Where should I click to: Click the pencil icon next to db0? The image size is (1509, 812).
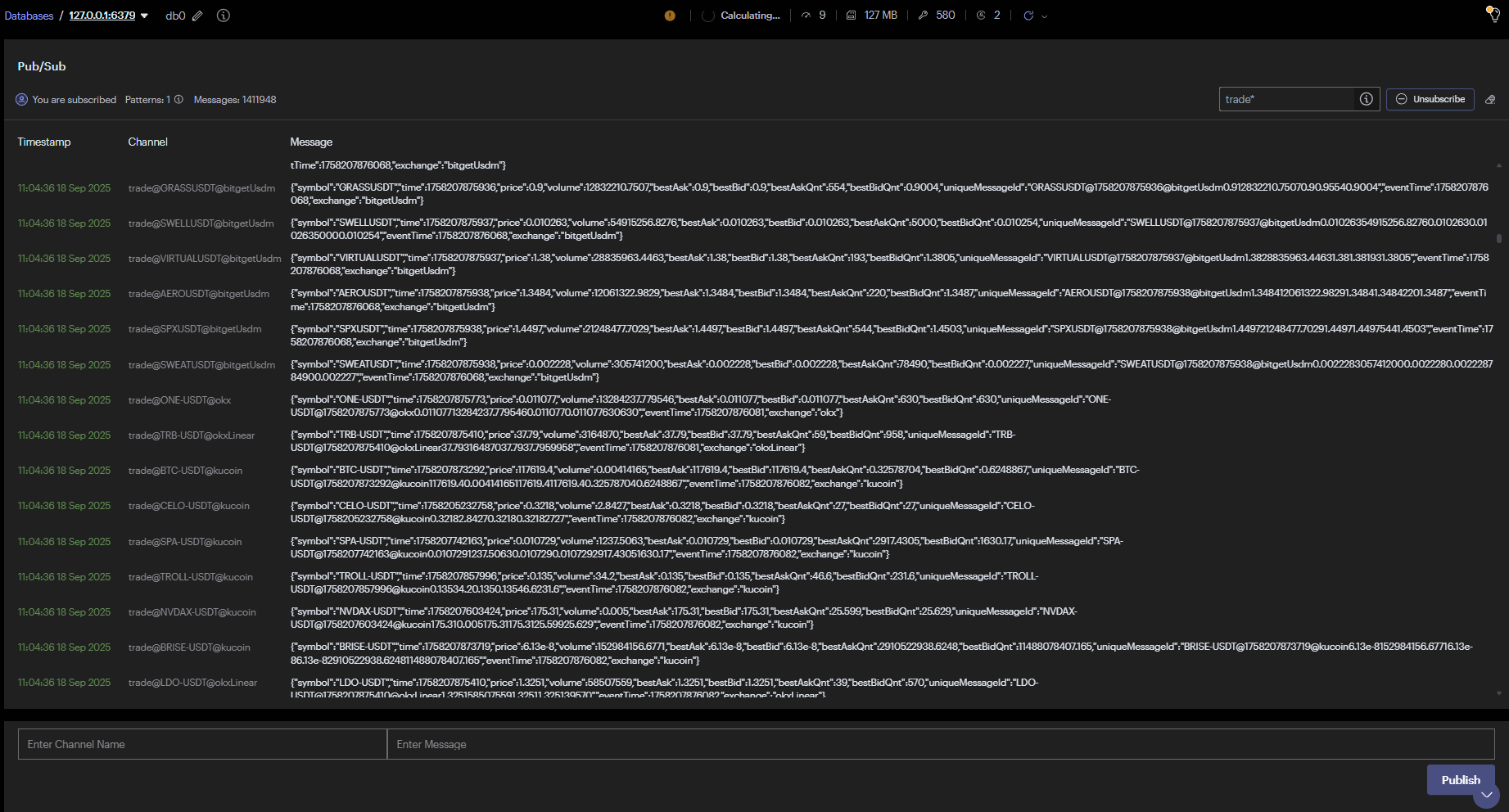pos(197,16)
